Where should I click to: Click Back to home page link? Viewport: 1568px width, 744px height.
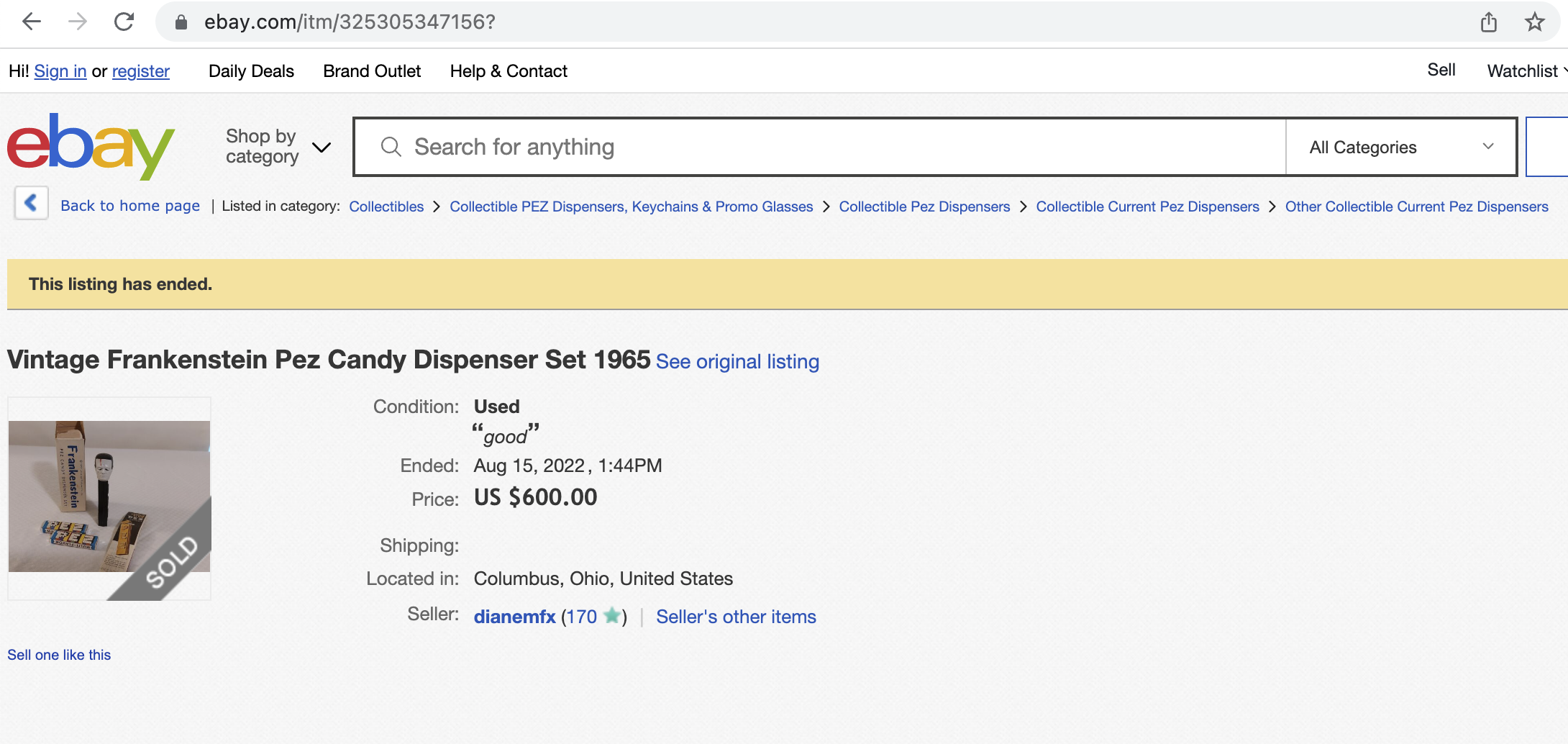coord(130,206)
